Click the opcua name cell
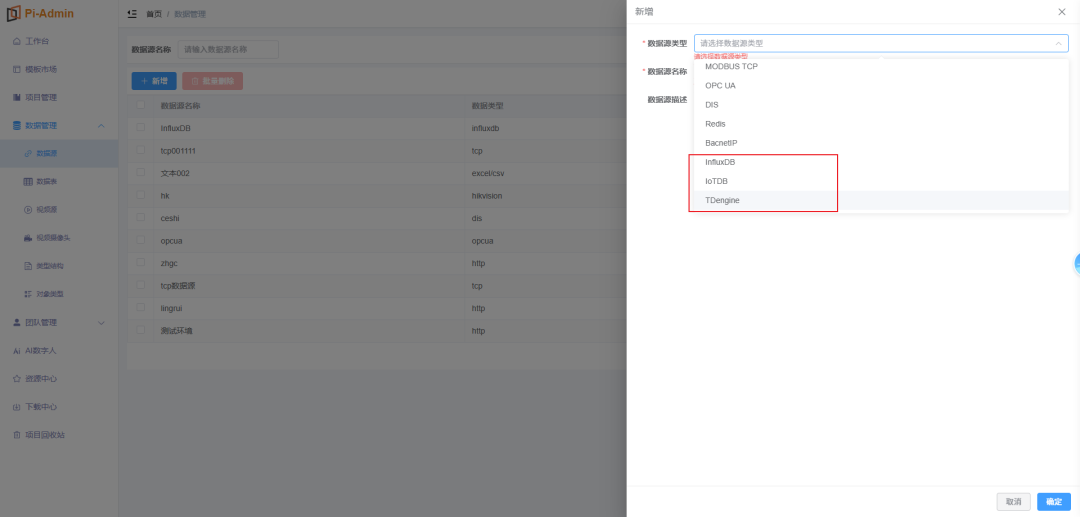Image resolution: width=1080 pixels, height=517 pixels. click(x=171, y=241)
